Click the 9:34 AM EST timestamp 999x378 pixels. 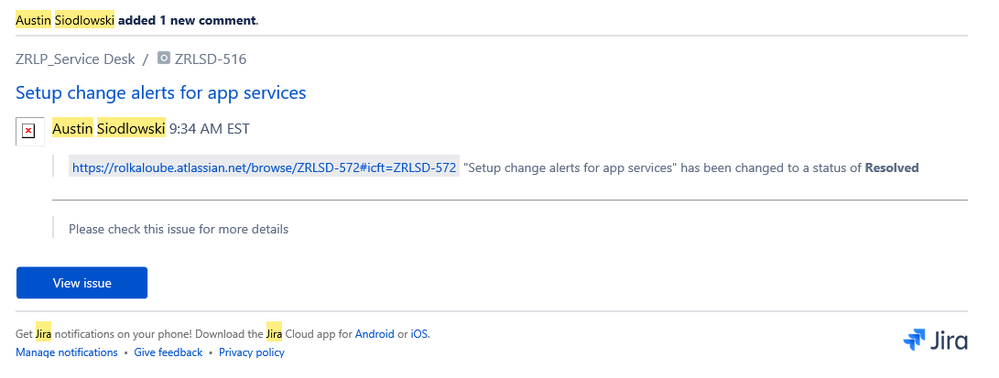pyautogui.click(x=209, y=129)
